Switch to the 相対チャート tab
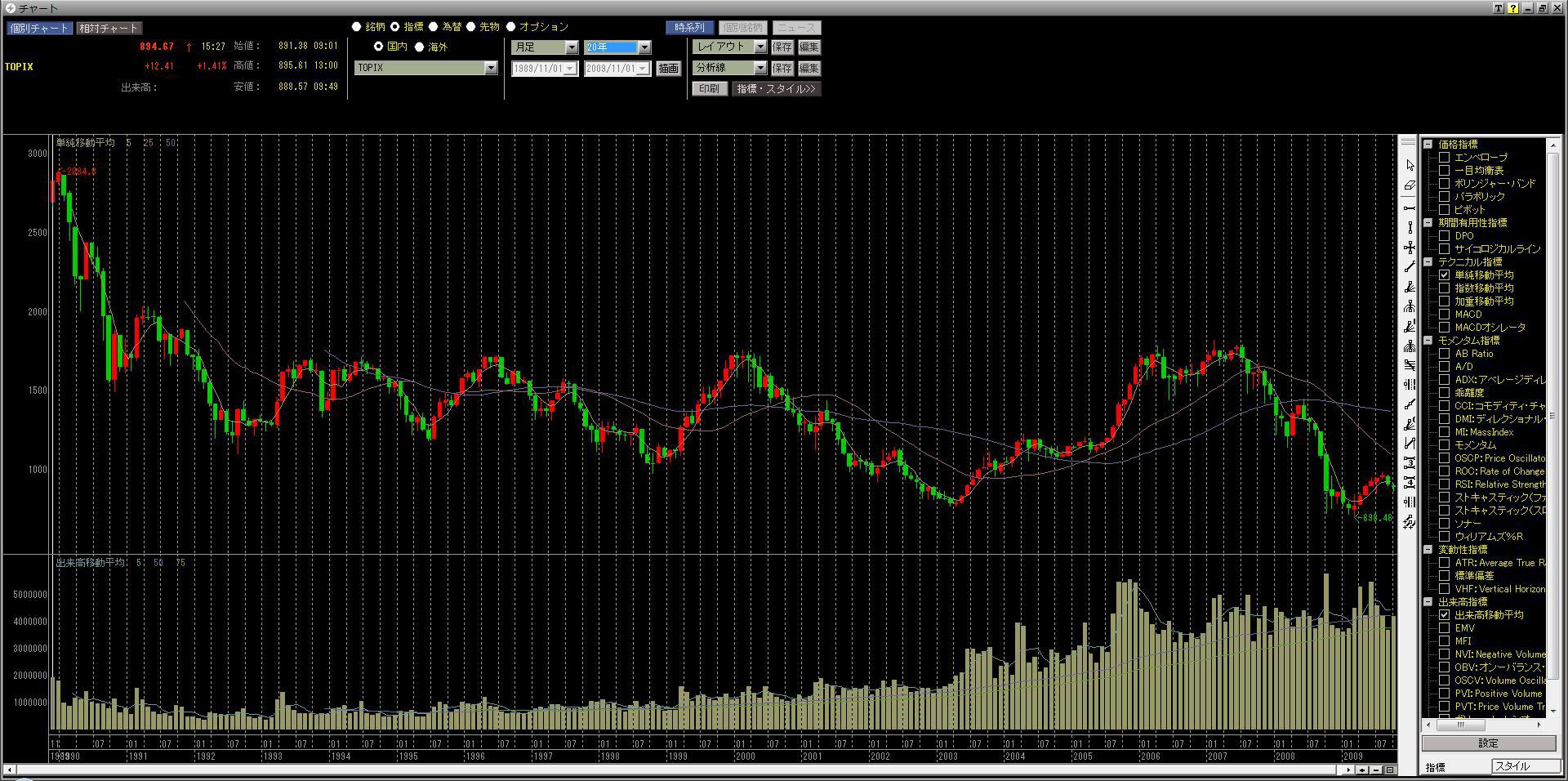The image size is (1568, 781). pos(109,28)
